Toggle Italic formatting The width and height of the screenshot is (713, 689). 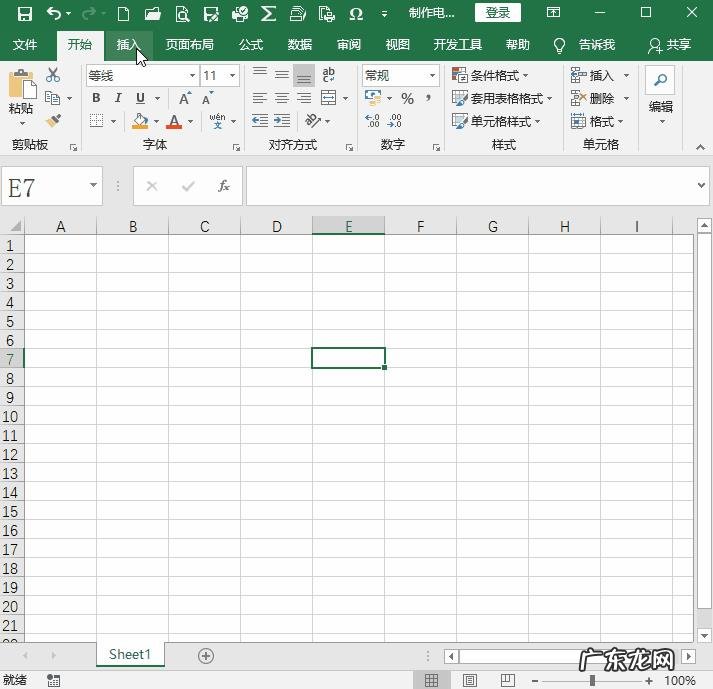(118, 98)
